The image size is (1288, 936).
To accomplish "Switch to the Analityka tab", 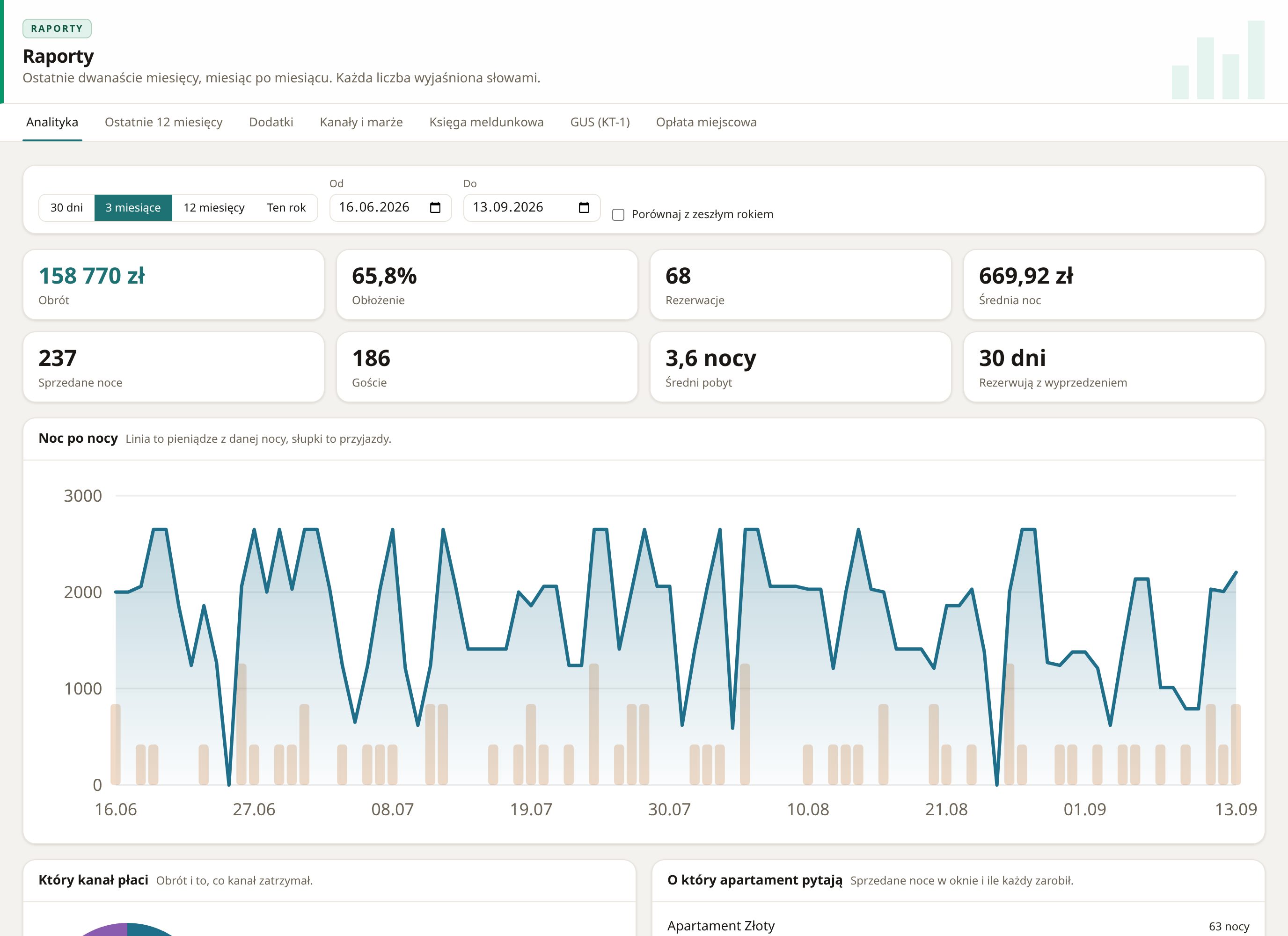I will (52, 122).
